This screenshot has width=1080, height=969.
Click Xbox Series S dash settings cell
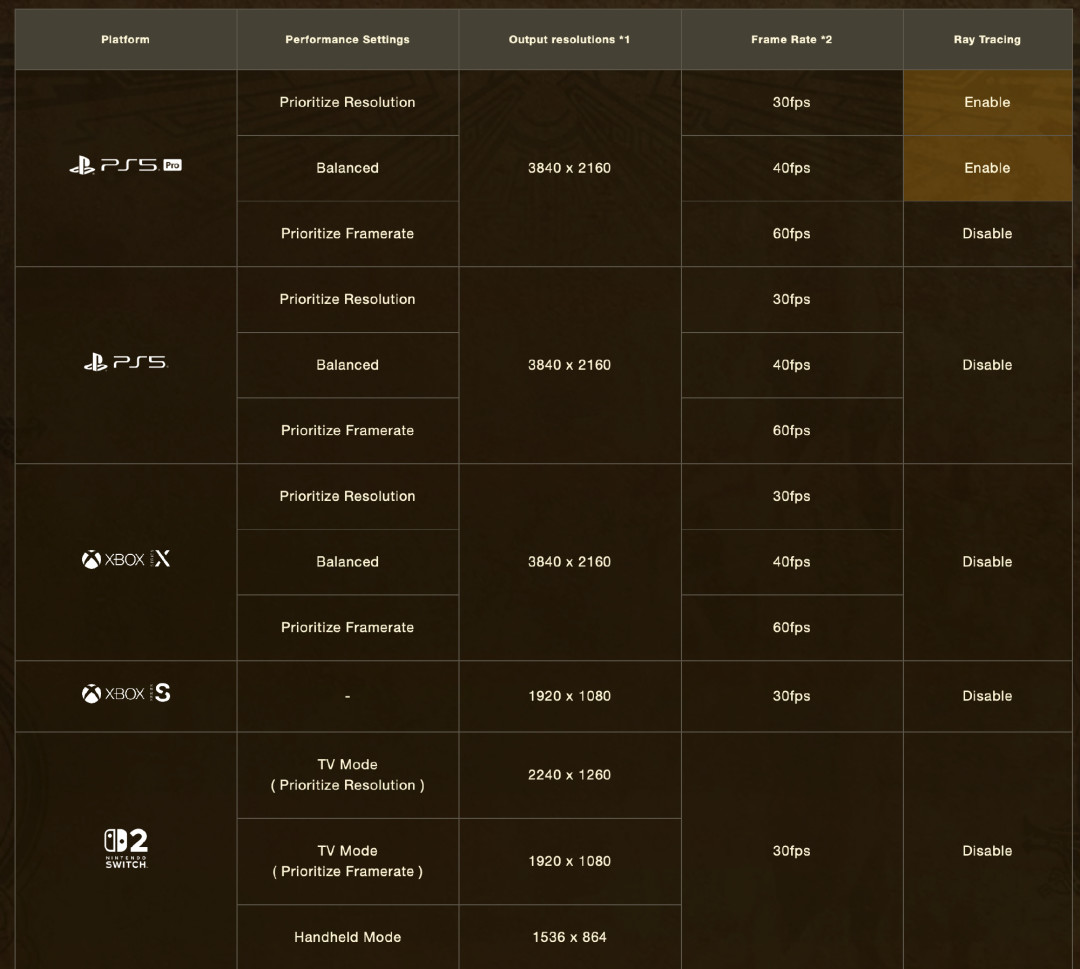[x=347, y=696]
